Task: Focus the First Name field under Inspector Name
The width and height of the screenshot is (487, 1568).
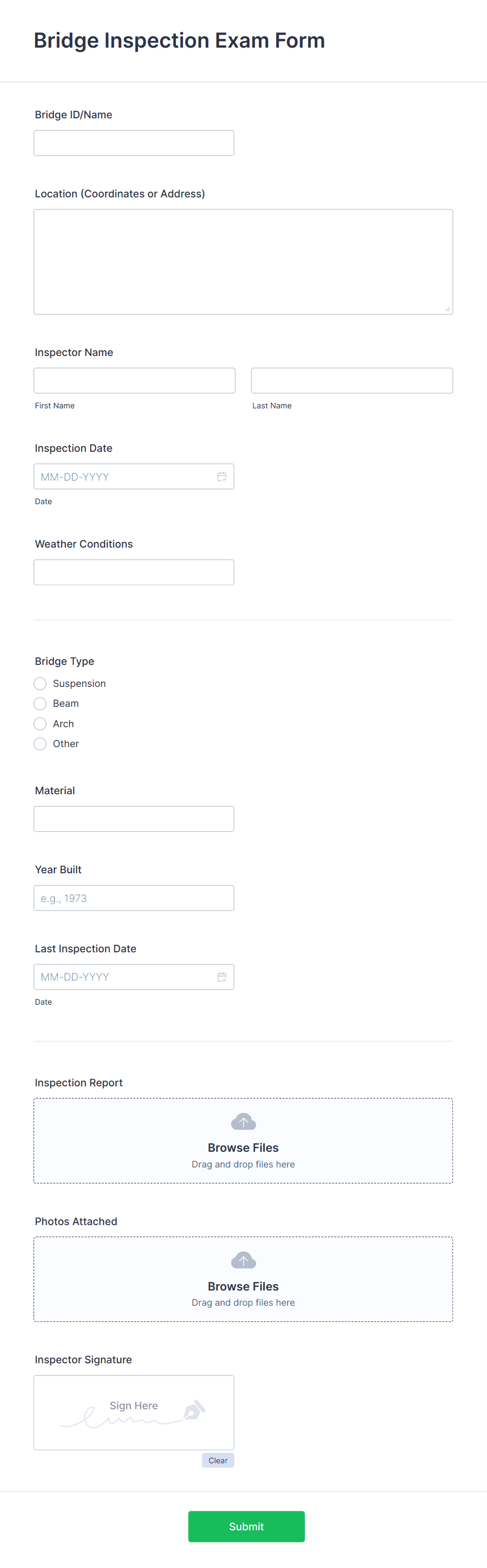Action: [x=134, y=380]
